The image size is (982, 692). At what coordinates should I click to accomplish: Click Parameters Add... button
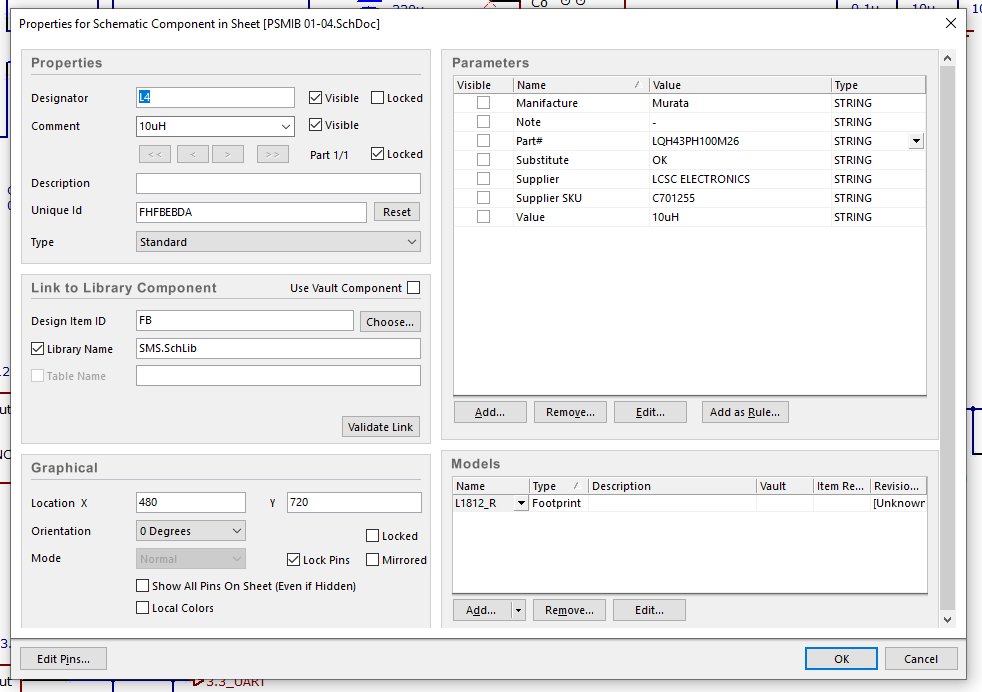click(490, 412)
